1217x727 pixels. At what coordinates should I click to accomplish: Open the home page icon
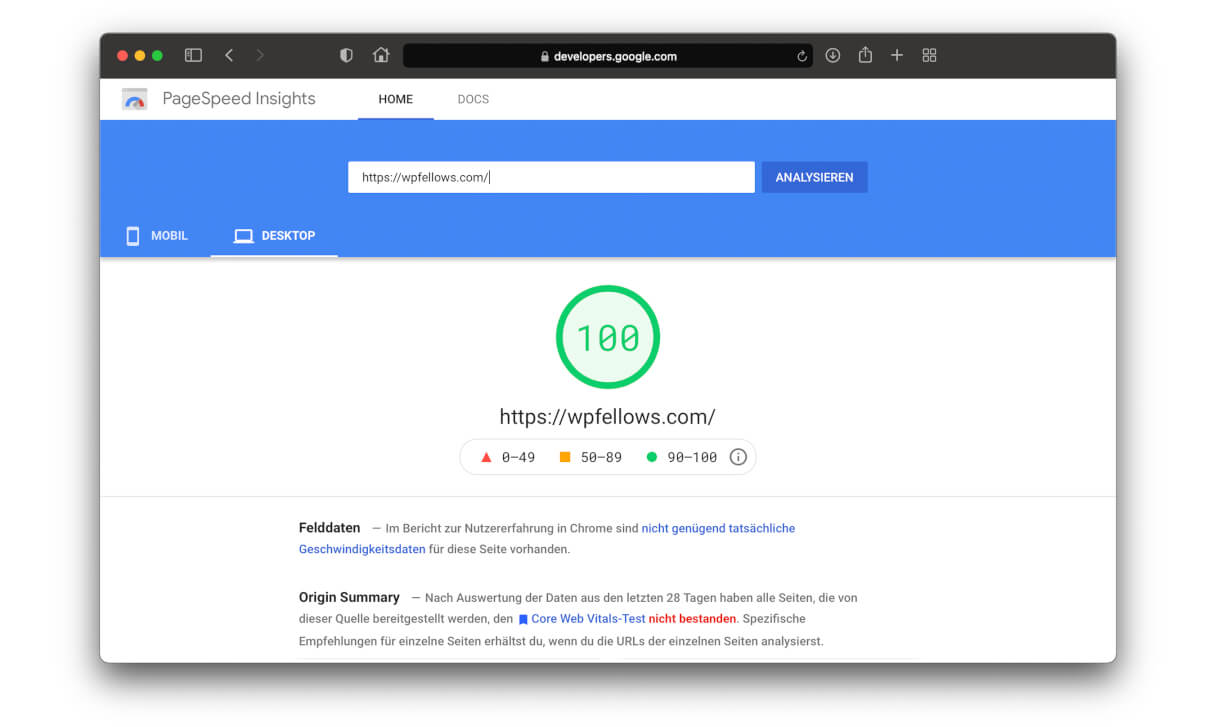pos(381,55)
